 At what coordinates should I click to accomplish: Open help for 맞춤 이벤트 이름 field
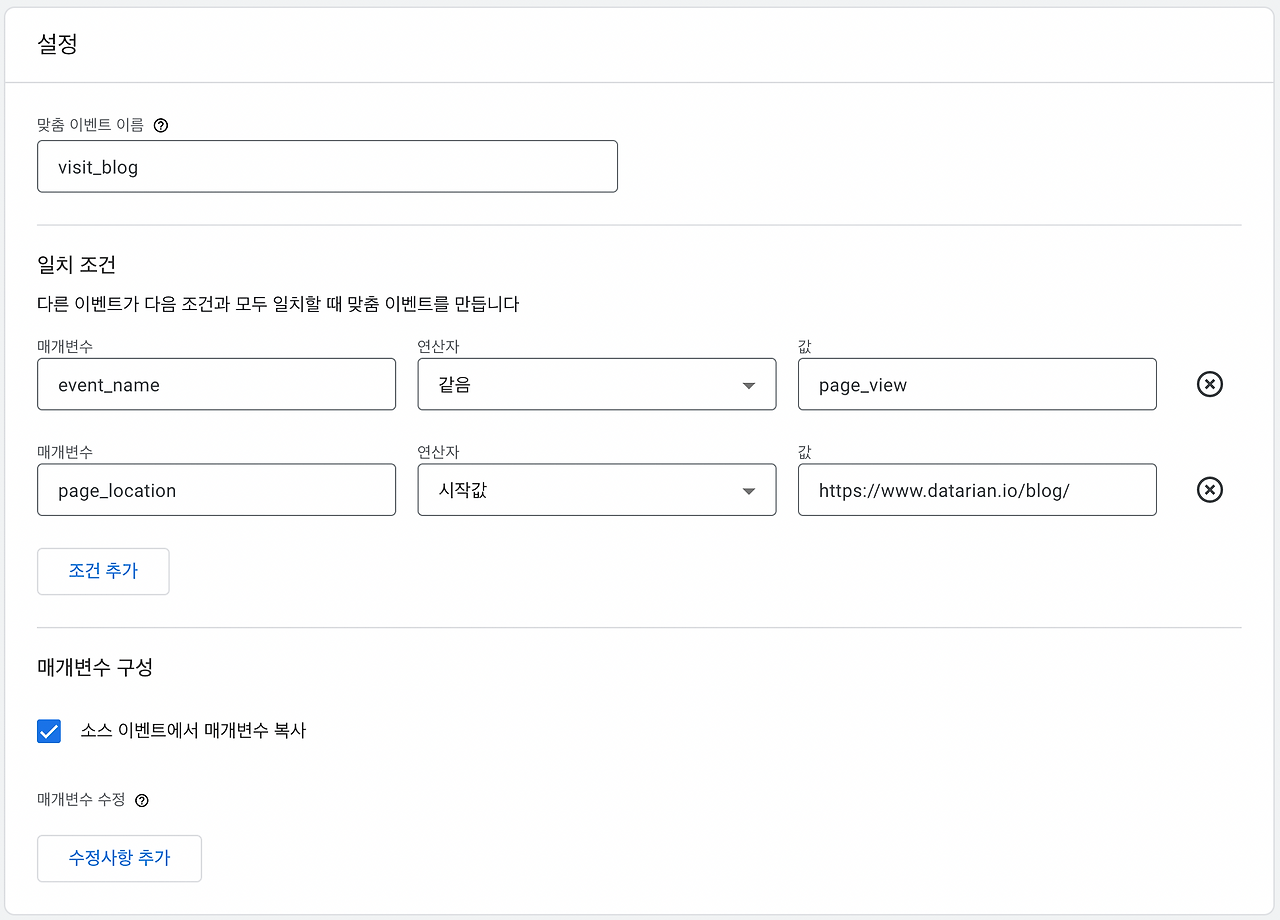tap(161, 125)
